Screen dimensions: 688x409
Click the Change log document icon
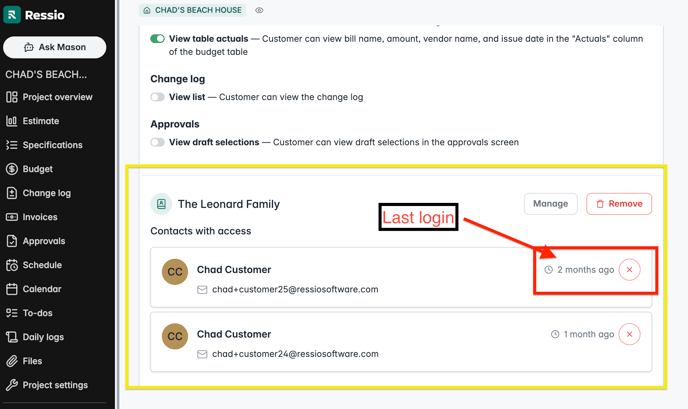[12, 193]
